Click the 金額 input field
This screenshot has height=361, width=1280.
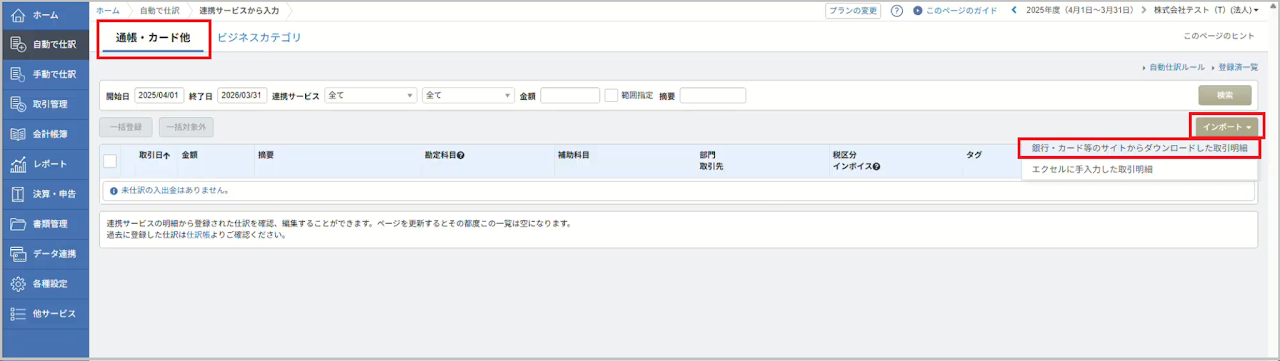[x=570, y=96]
